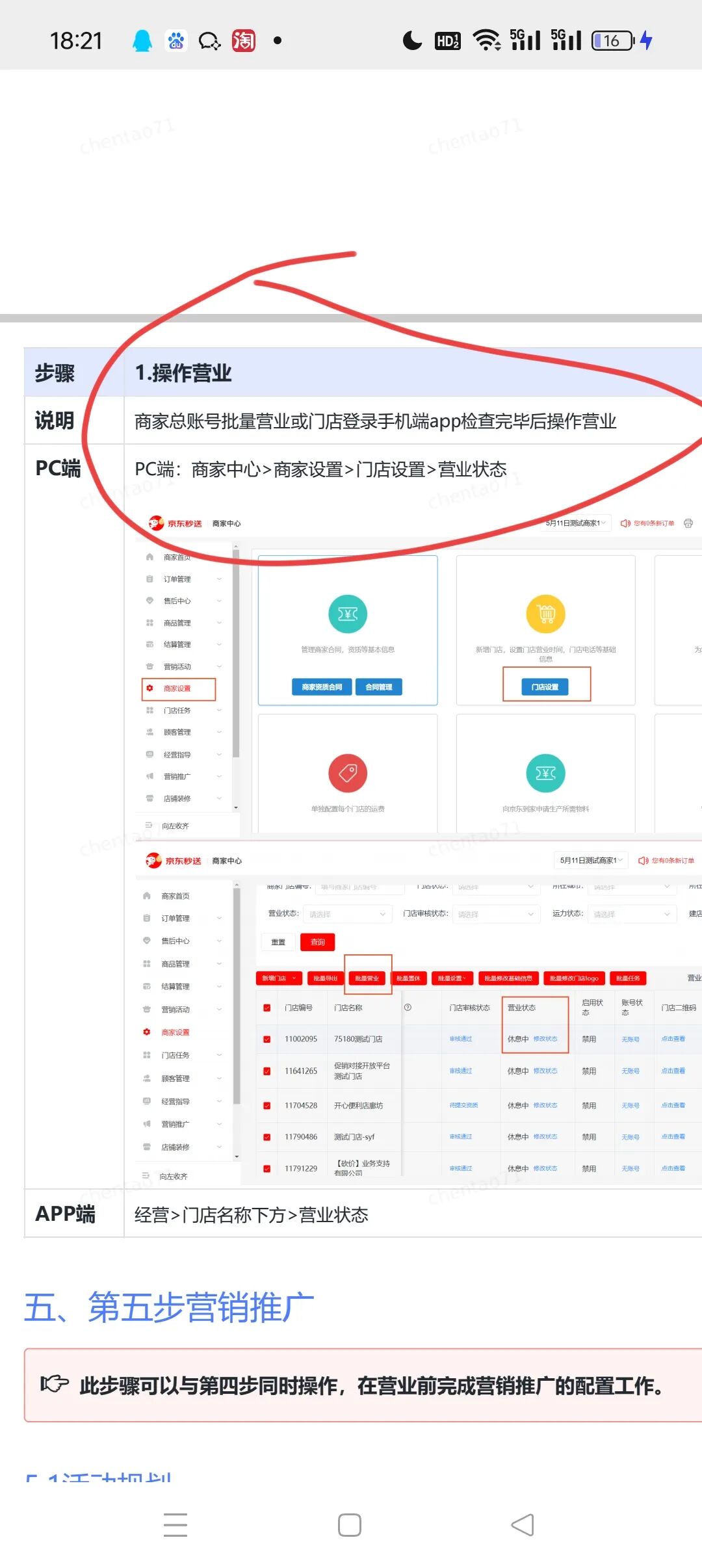The height and width of the screenshot is (1568, 702).
Task: Click the blue 商家资质合同 button
Action: pos(322,687)
